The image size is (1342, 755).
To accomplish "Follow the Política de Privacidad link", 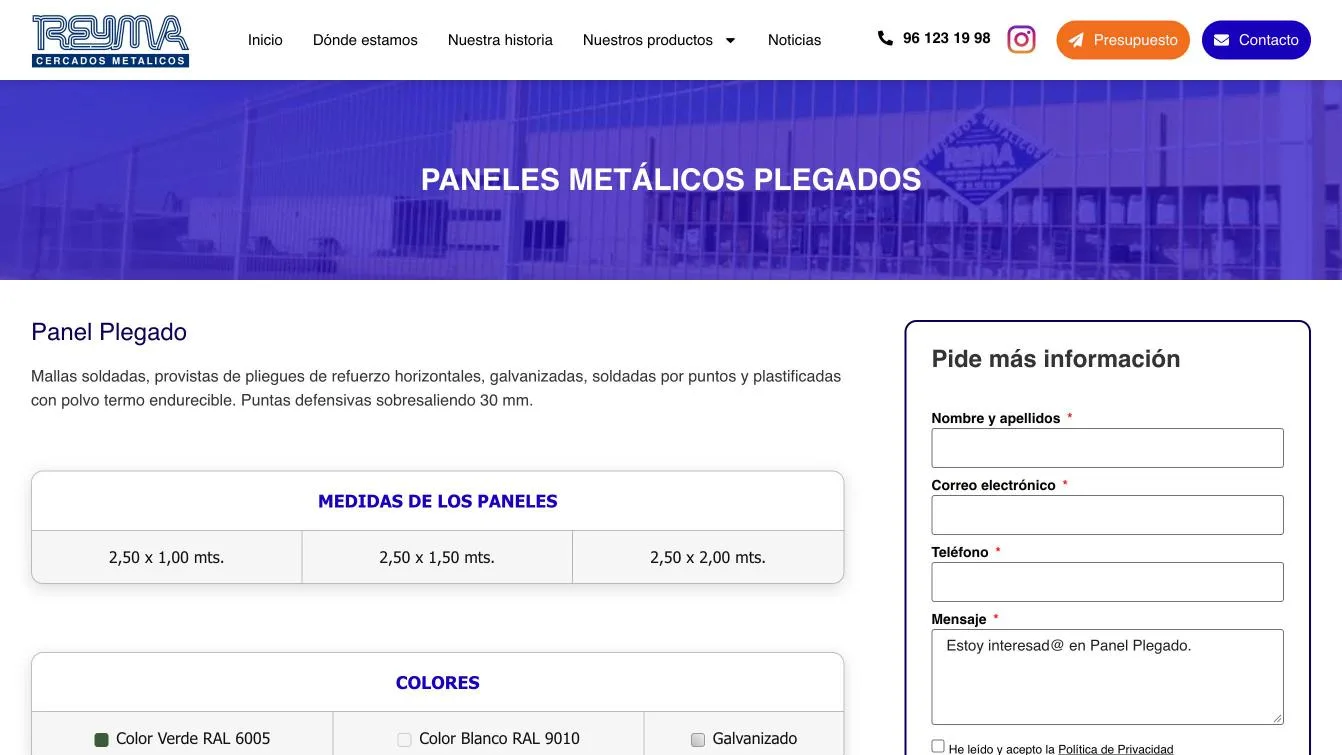I will click(x=1115, y=749).
